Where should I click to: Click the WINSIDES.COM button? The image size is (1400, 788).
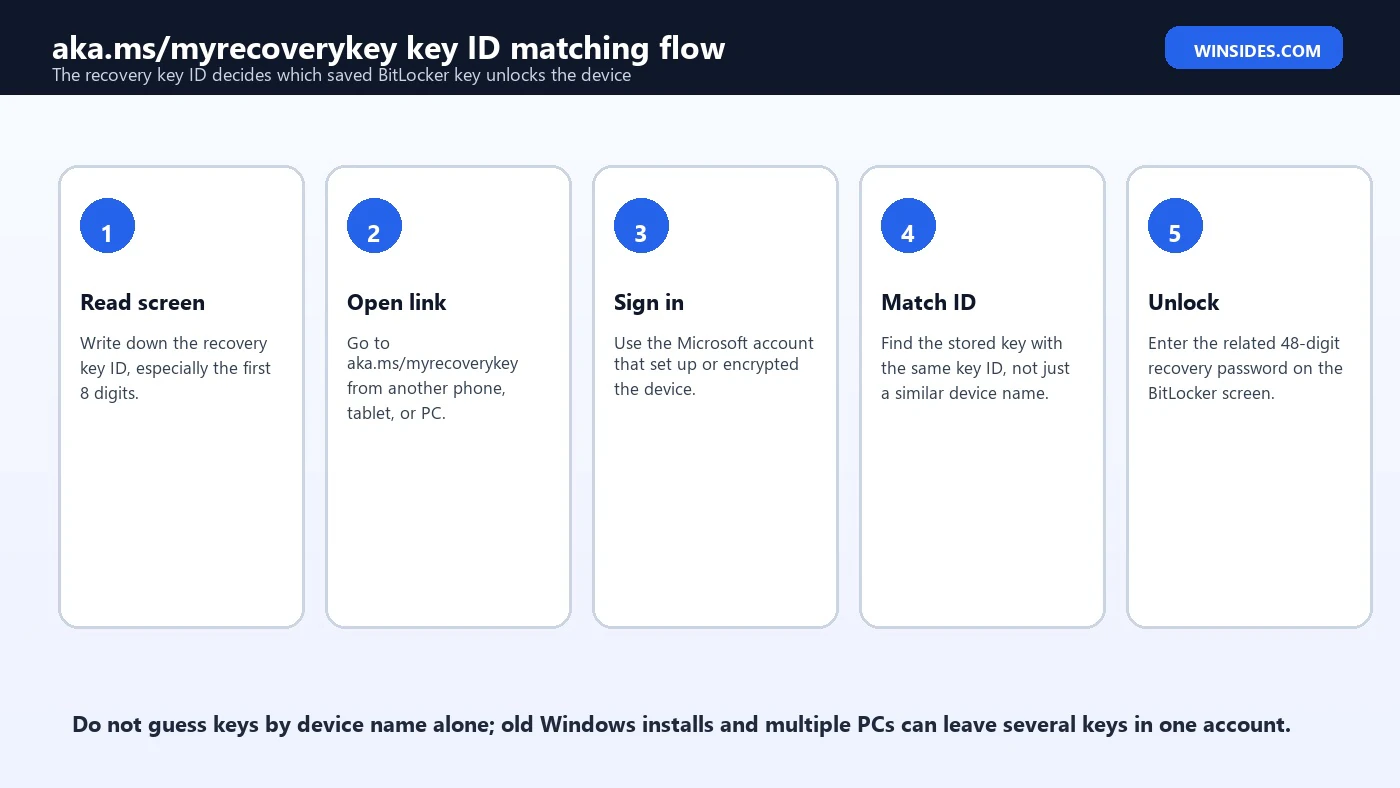(1253, 48)
